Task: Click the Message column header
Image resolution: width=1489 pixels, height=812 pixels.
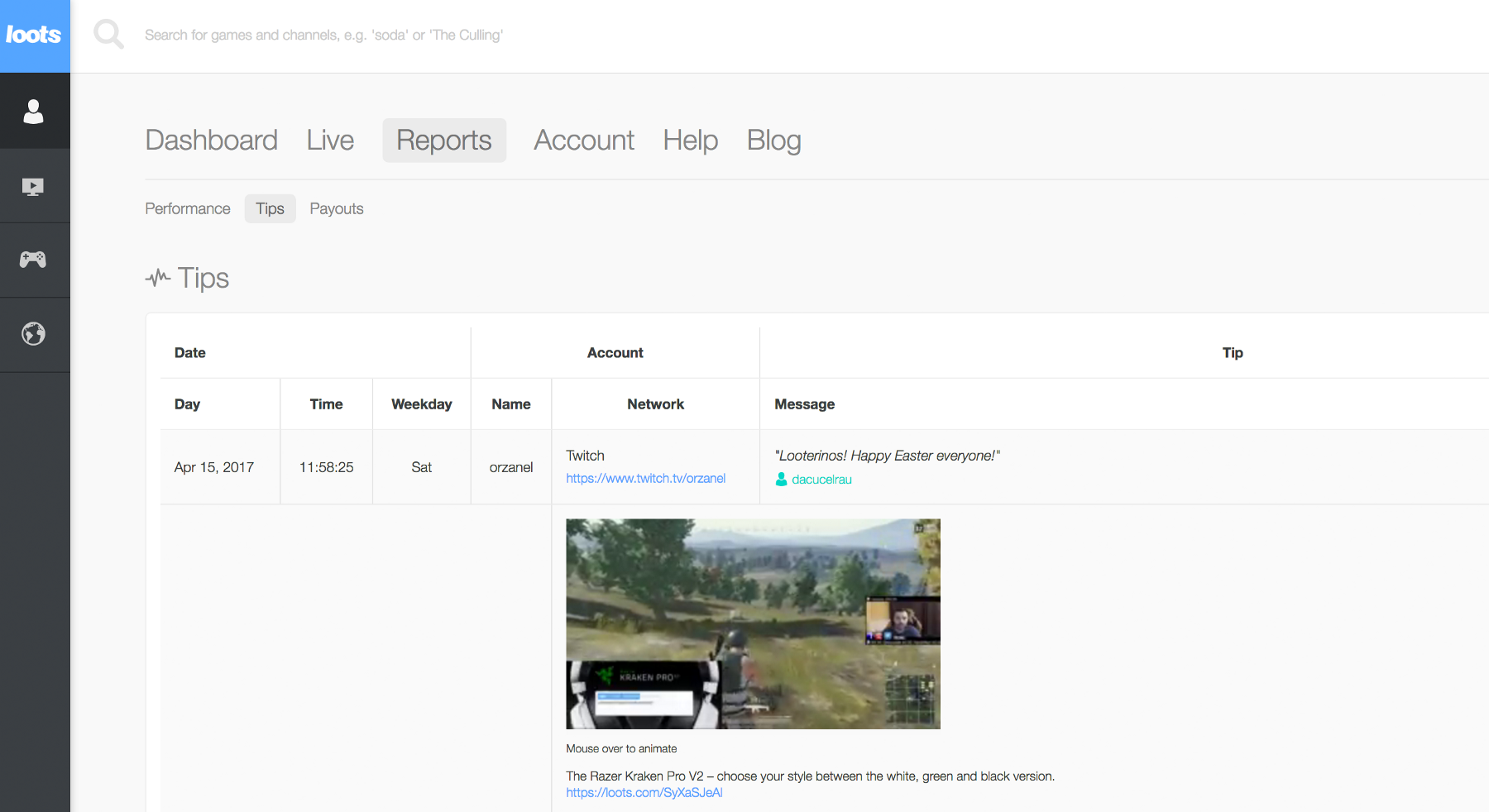Action: [805, 404]
